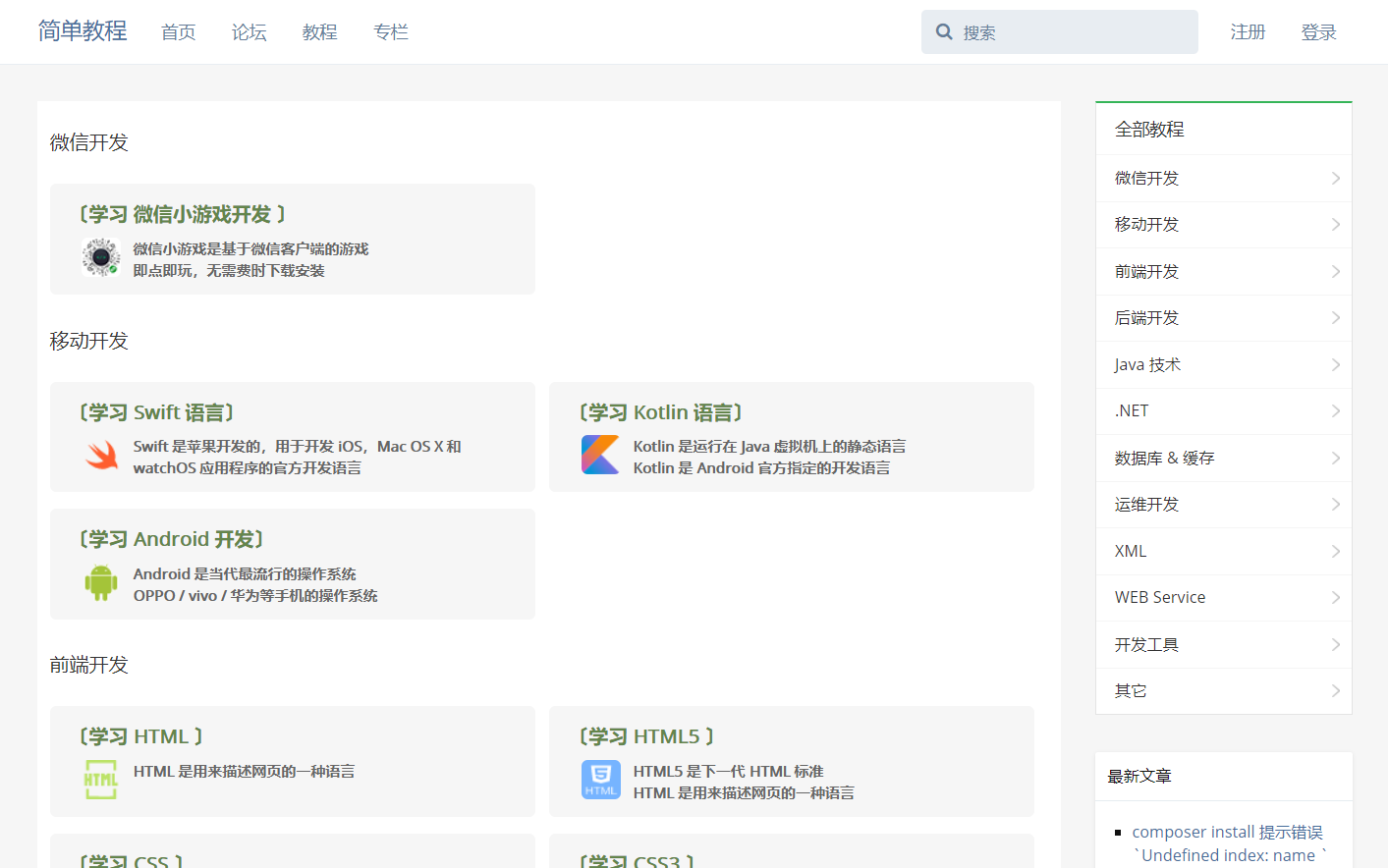Open the 教程 nav item
1388x868 pixels.
320,32
